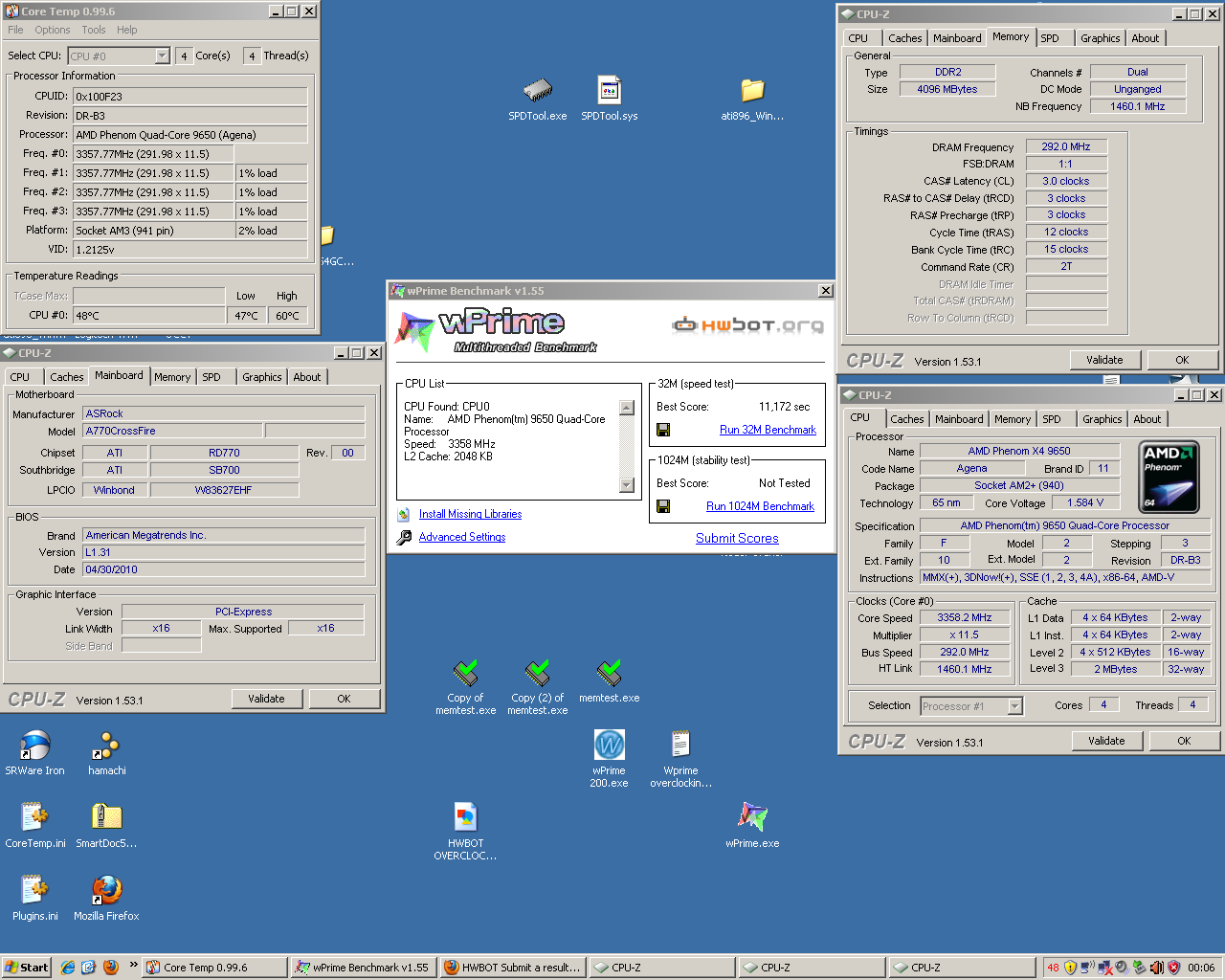1225x980 pixels.
Task: Open the Windows Start button
Action: (27, 968)
